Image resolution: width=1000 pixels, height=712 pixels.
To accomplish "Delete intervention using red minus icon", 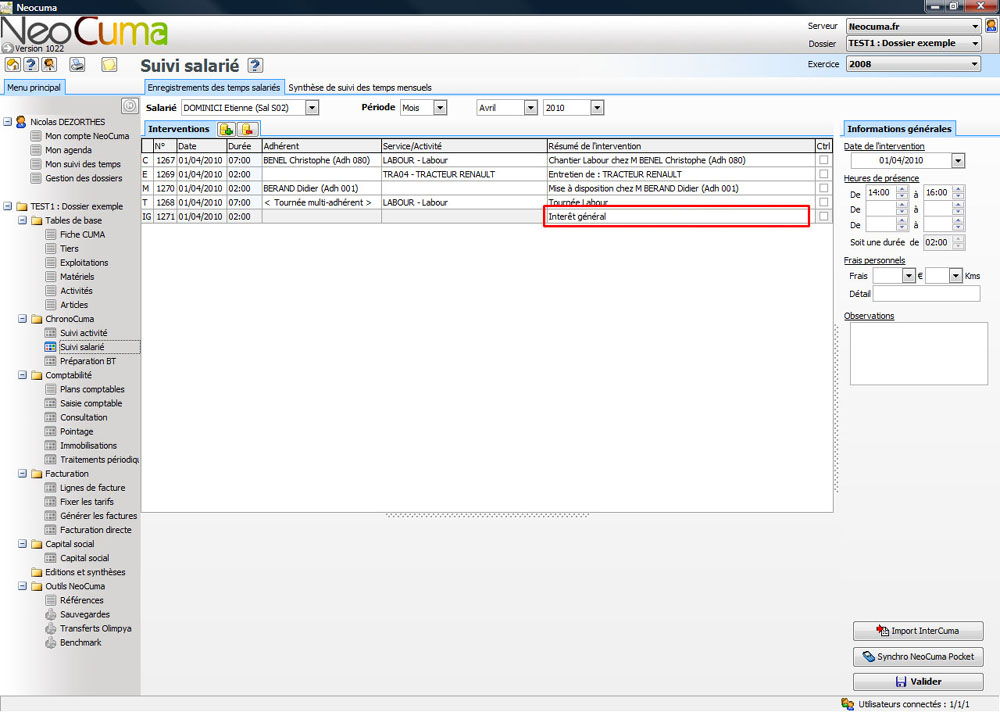I will tap(247, 129).
